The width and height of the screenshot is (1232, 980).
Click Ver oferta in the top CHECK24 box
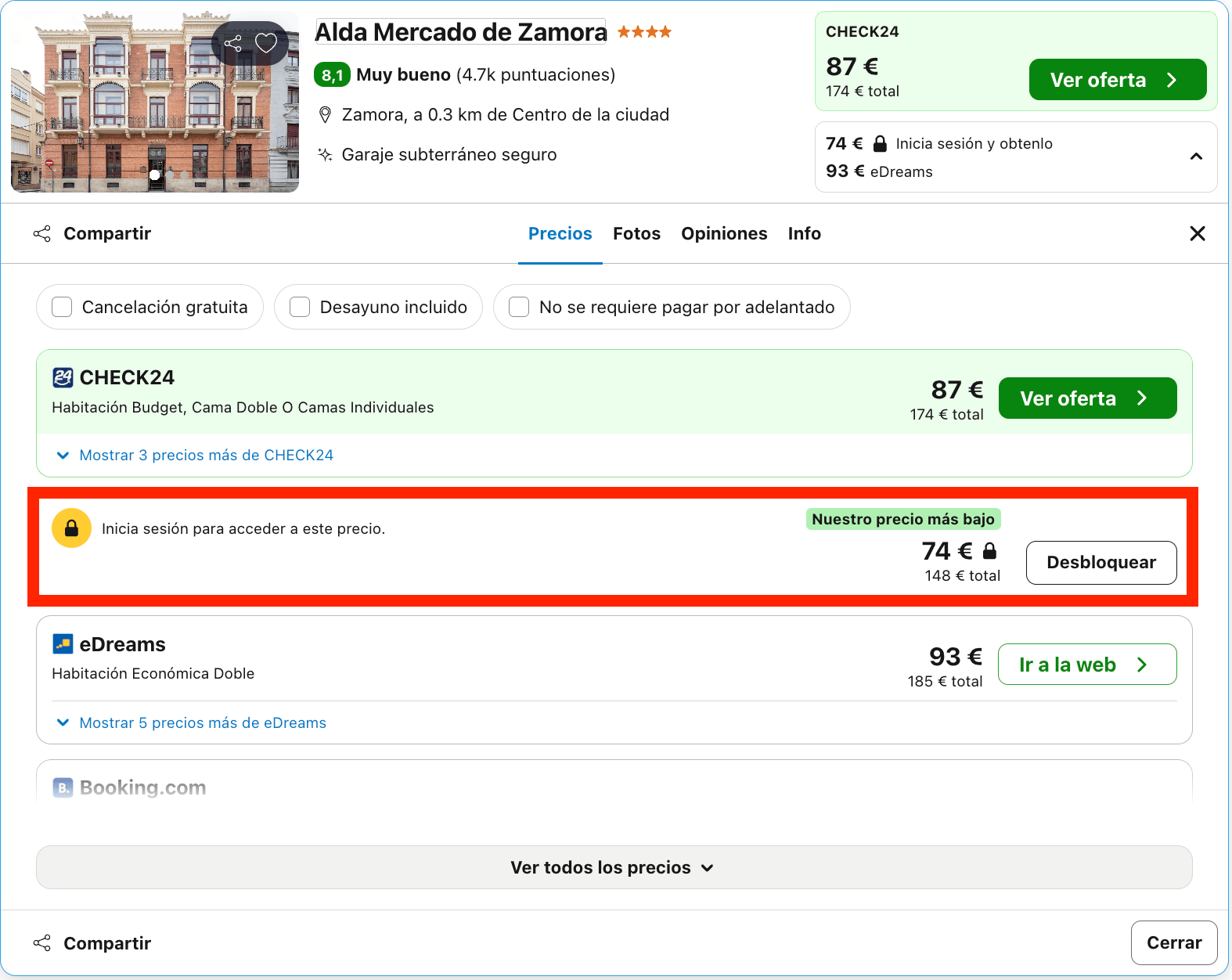[x=1117, y=80]
